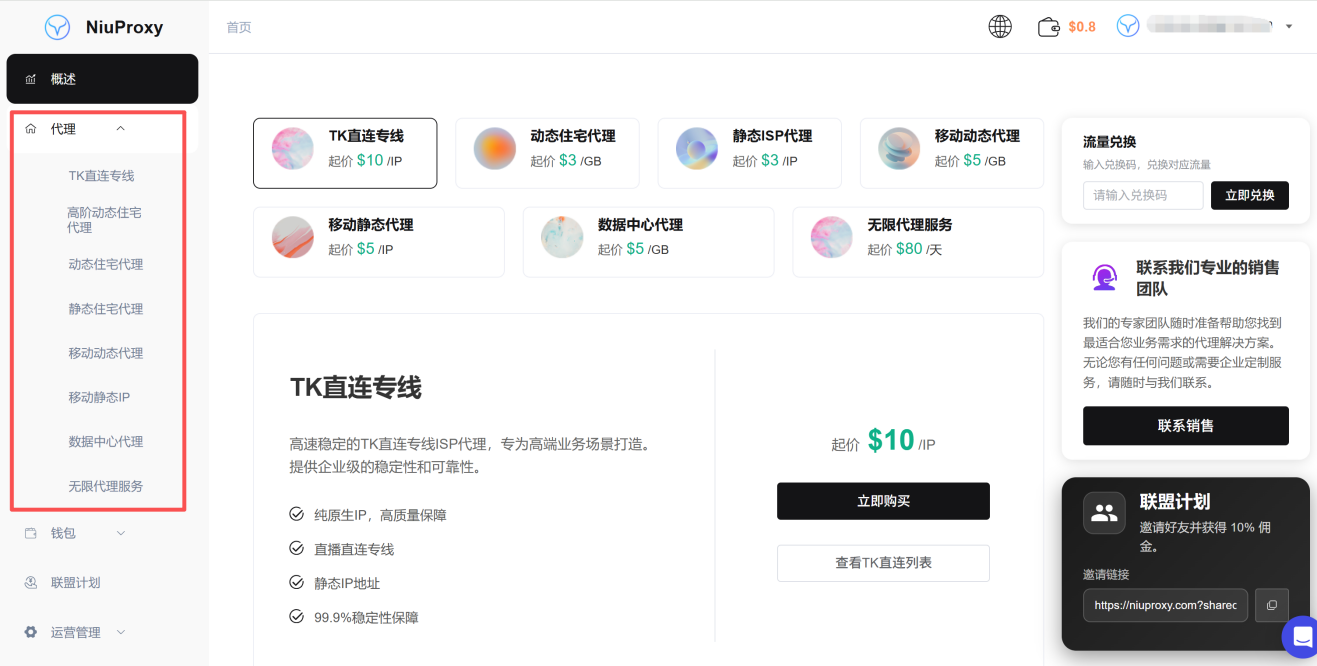The width and height of the screenshot is (1317, 666).
Task: Click the 静态ISP代理 card icon
Action: (x=697, y=149)
